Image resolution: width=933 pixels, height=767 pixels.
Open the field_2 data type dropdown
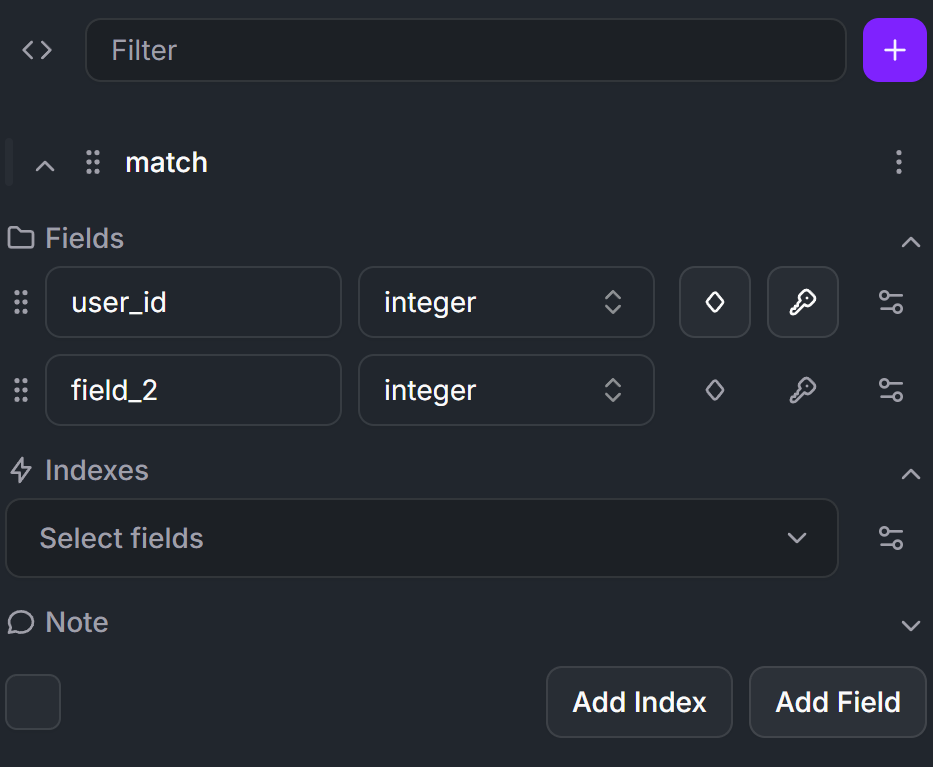[506, 390]
